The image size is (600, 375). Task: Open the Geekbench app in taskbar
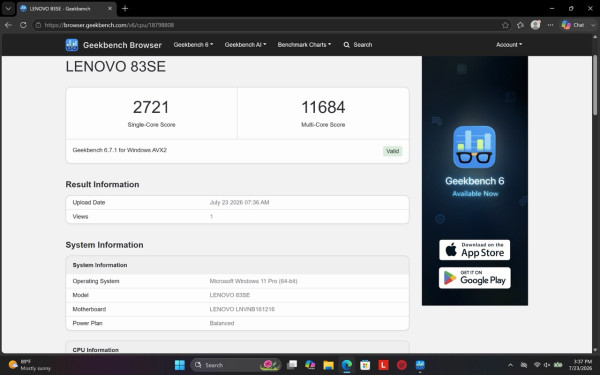pyautogui.click(x=420, y=365)
